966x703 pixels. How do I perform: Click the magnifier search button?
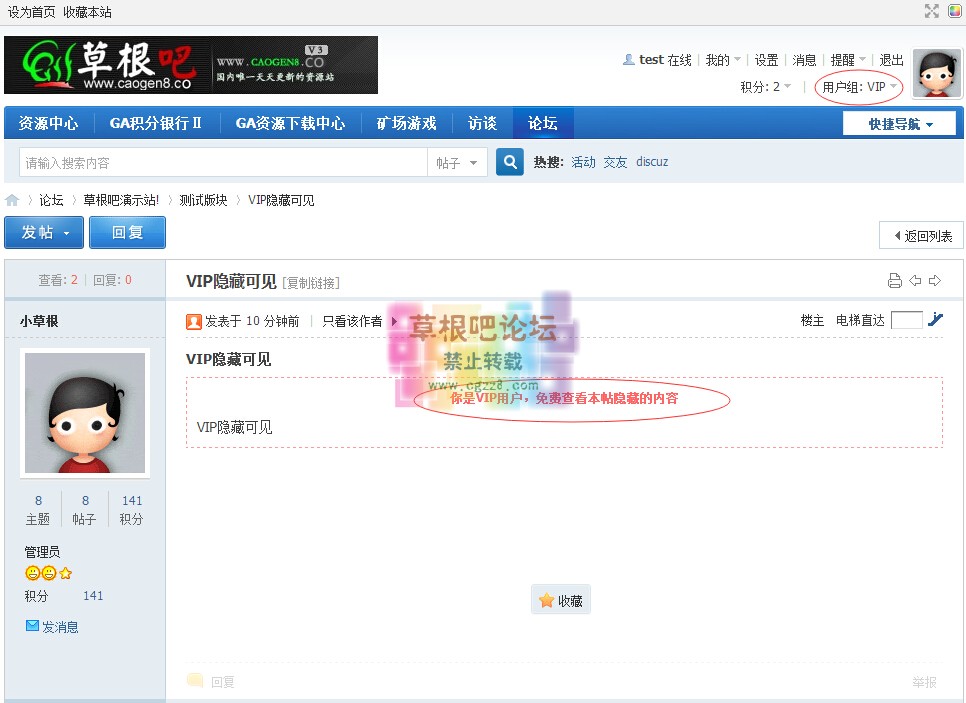510,162
